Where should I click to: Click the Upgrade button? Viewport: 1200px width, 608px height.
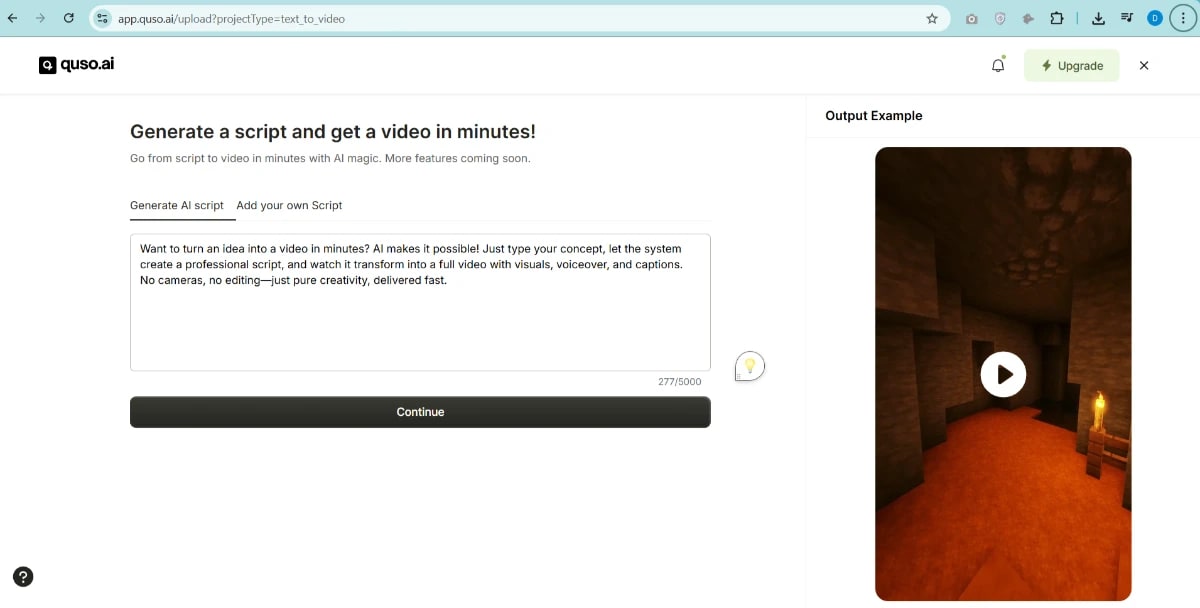click(x=1071, y=64)
